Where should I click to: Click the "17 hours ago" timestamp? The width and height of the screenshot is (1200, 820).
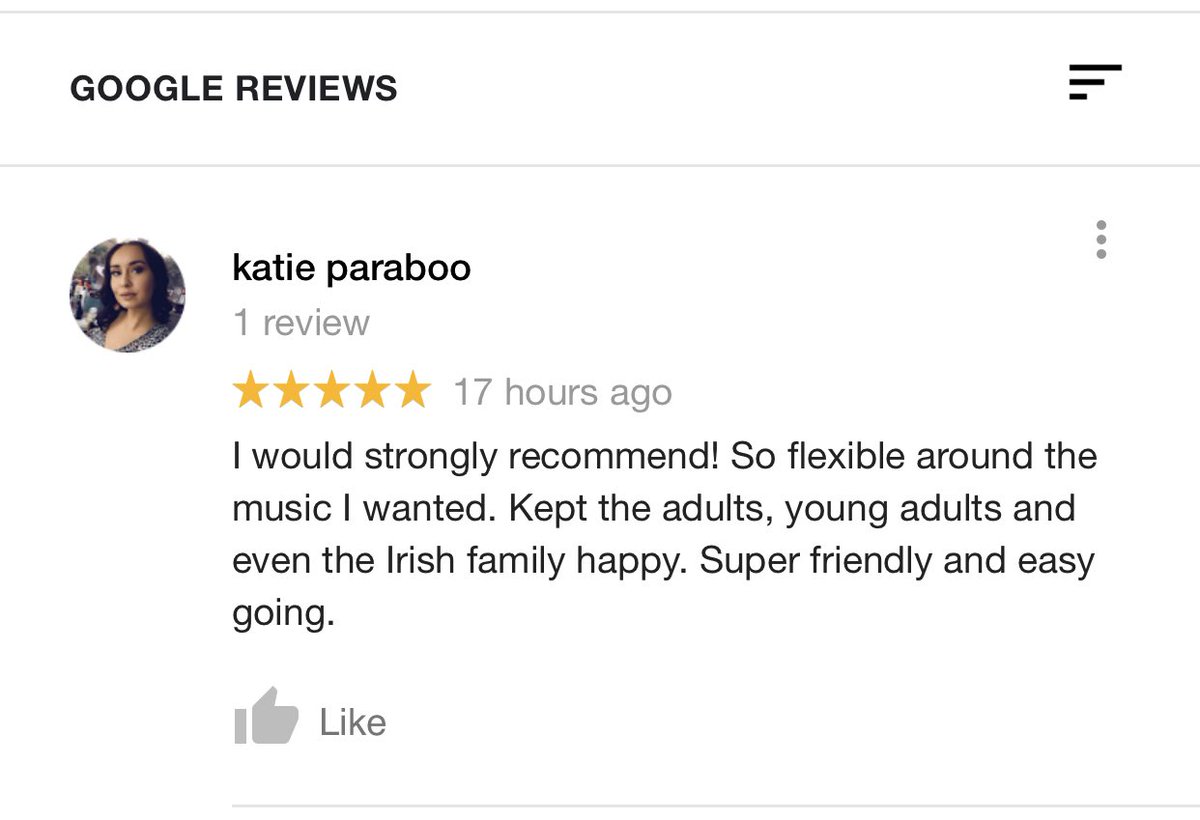[x=563, y=392]
